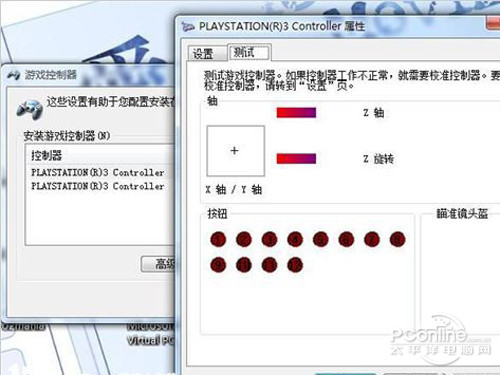Click button indicator 3 in the 按钮 group
Screen dimensions: 500x375
270,239
